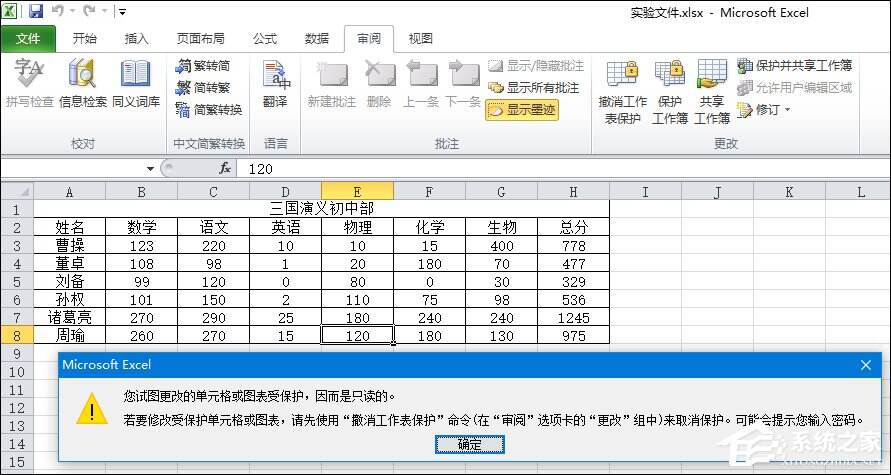Click the 删除 comment icon

coord(379,84)
